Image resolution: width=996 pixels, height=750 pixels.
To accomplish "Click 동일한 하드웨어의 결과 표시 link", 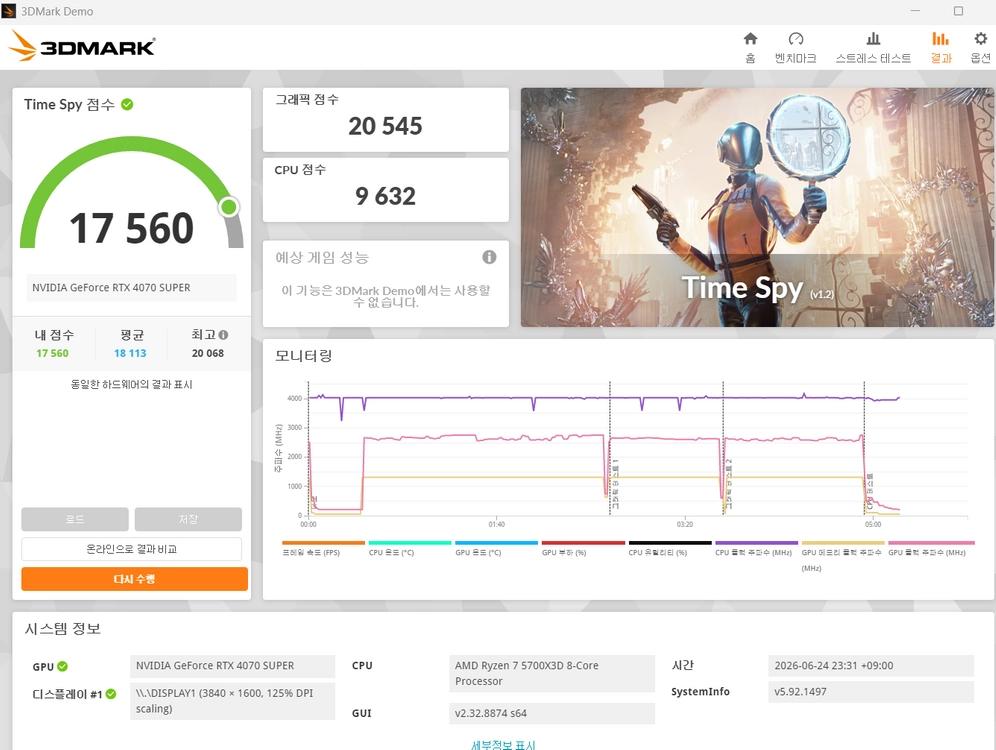I will (x=131, y=384).
